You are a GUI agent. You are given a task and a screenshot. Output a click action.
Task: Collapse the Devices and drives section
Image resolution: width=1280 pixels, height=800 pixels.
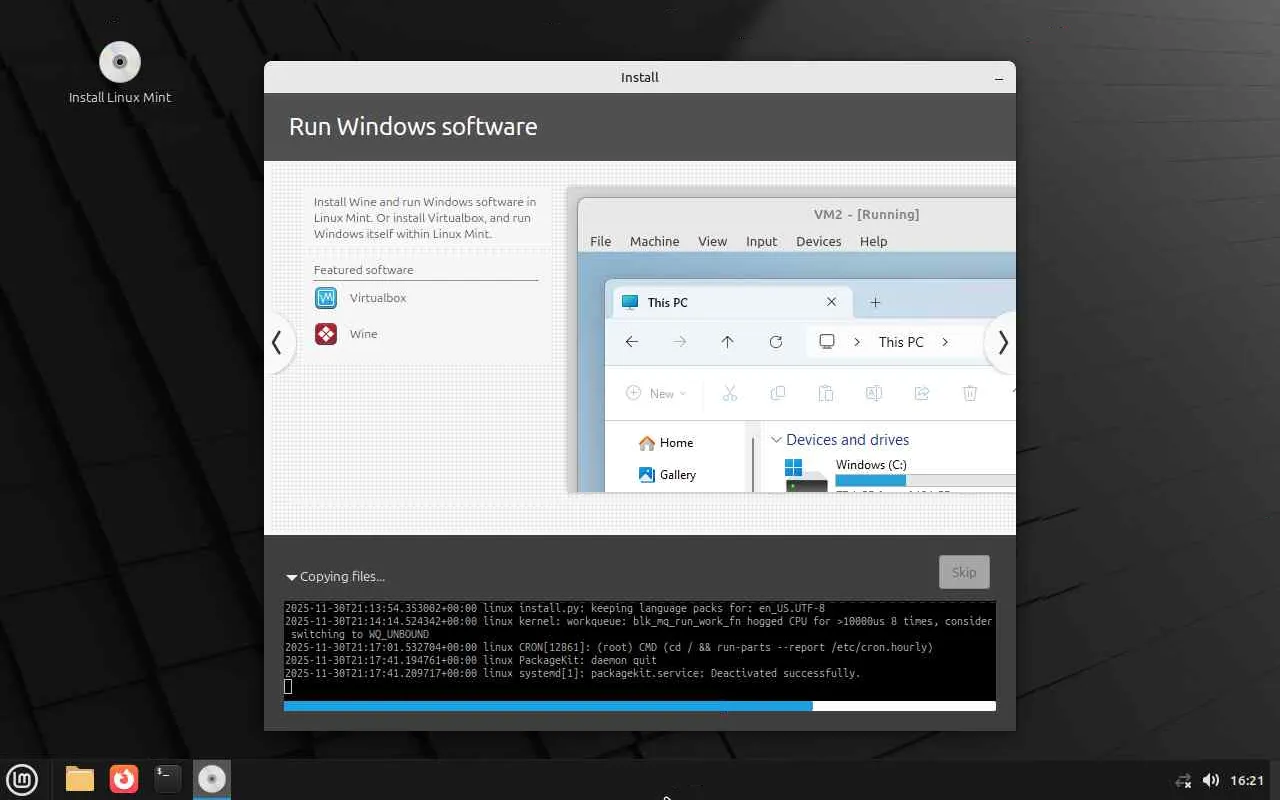pos(776,440)
